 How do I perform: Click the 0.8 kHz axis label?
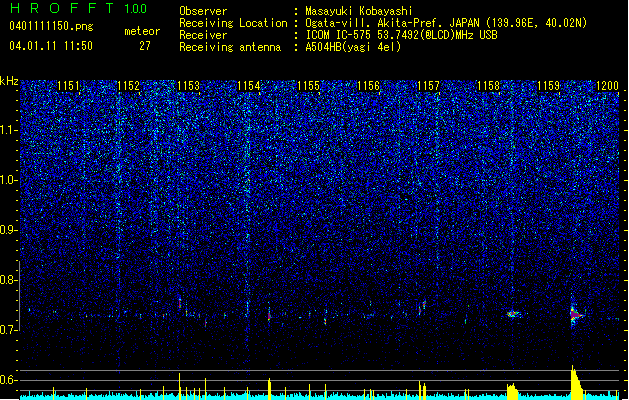point(9,280)
